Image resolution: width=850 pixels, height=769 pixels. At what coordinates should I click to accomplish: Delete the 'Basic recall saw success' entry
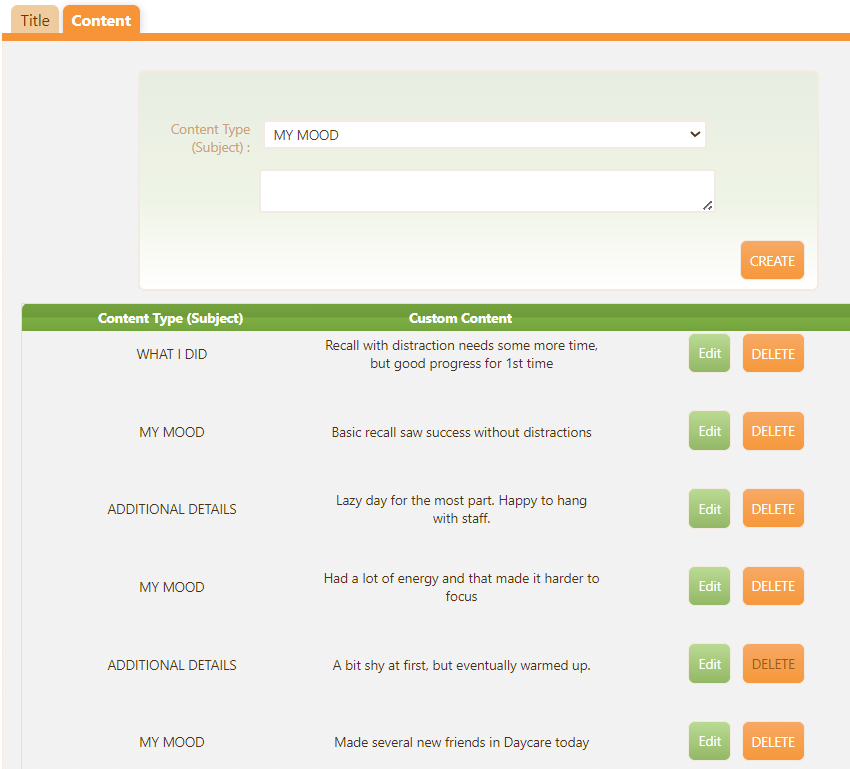tap(773, 431)
